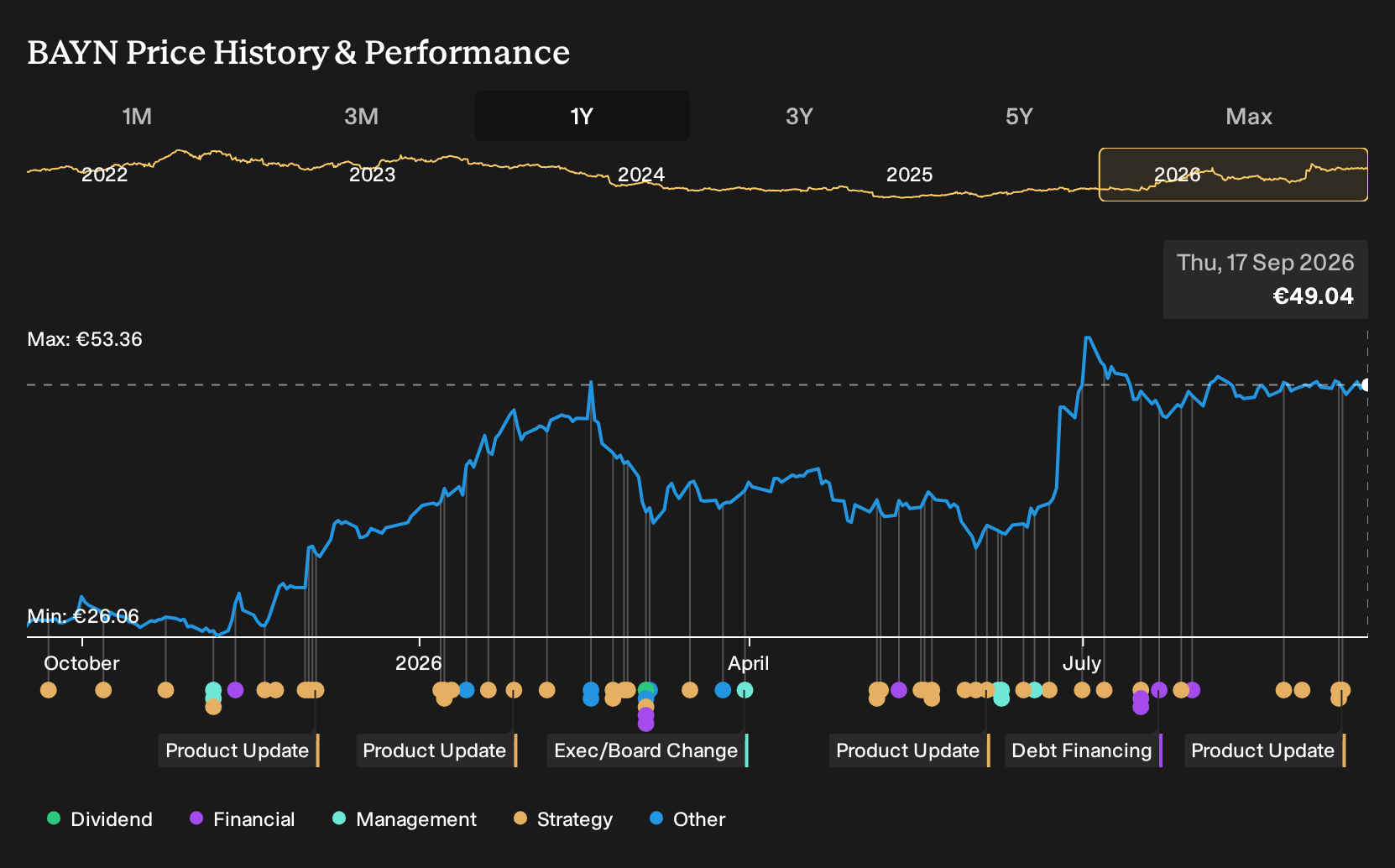Open Product Update label just left of Debt Financing

910,750
